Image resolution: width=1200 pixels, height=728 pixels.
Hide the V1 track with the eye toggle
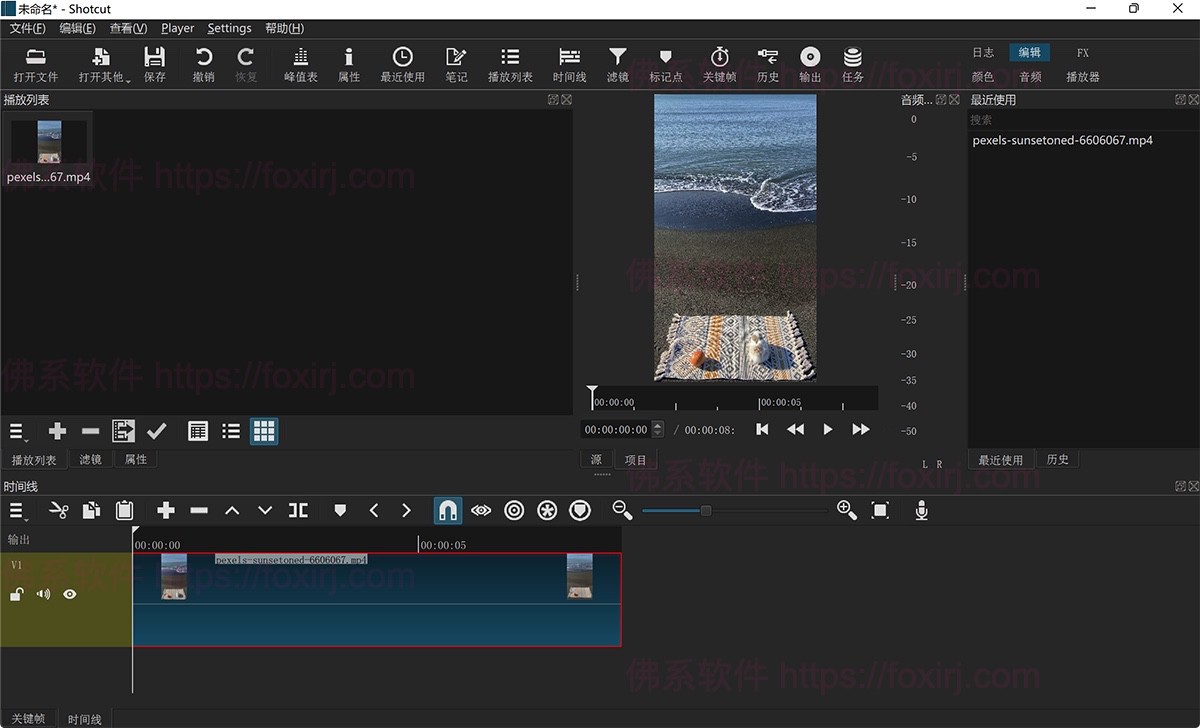[x=69, y=594]
